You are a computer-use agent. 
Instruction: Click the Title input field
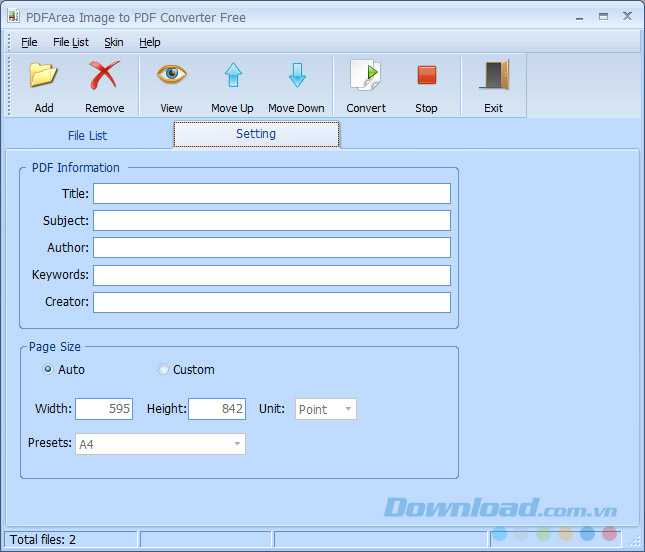[x=271, y=194]
